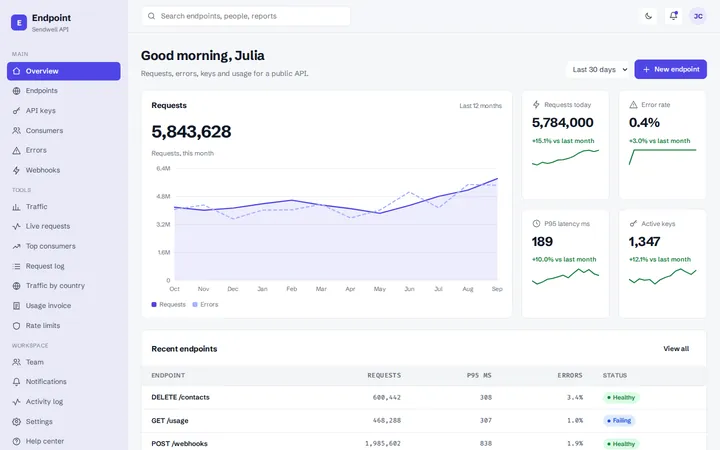The image size is (720, 450).
Task: Sort by P95 MS column header
Action: (479, 376)
